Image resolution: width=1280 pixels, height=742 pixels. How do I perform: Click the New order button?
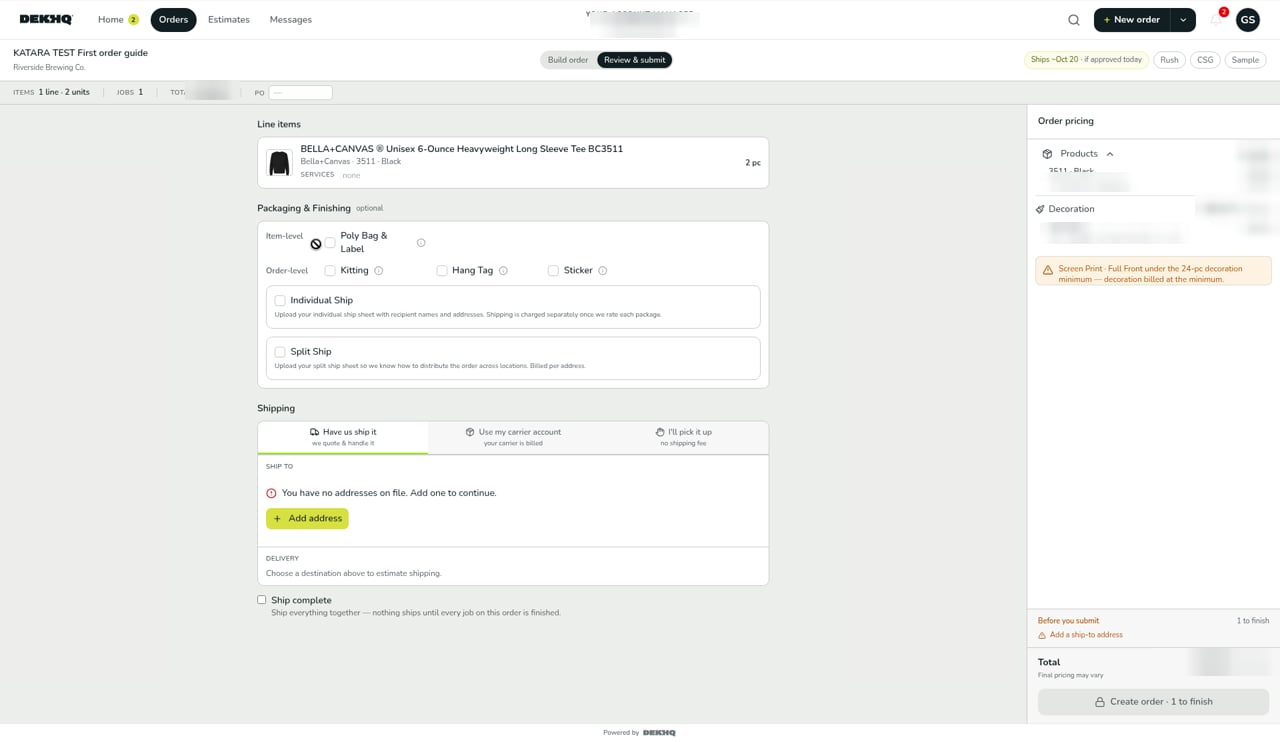1132,20
